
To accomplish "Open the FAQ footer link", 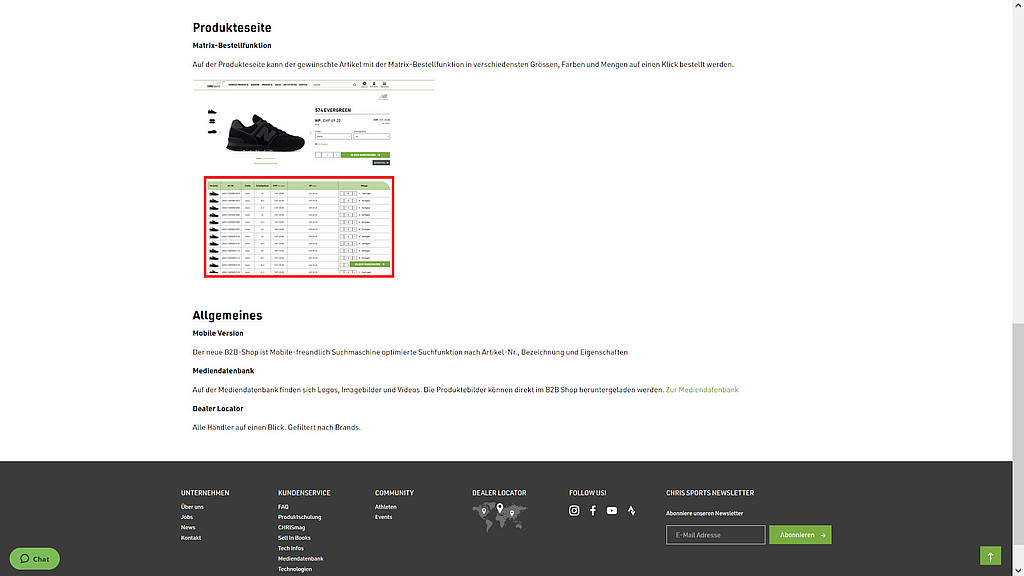I will click(x=283, y=507).
